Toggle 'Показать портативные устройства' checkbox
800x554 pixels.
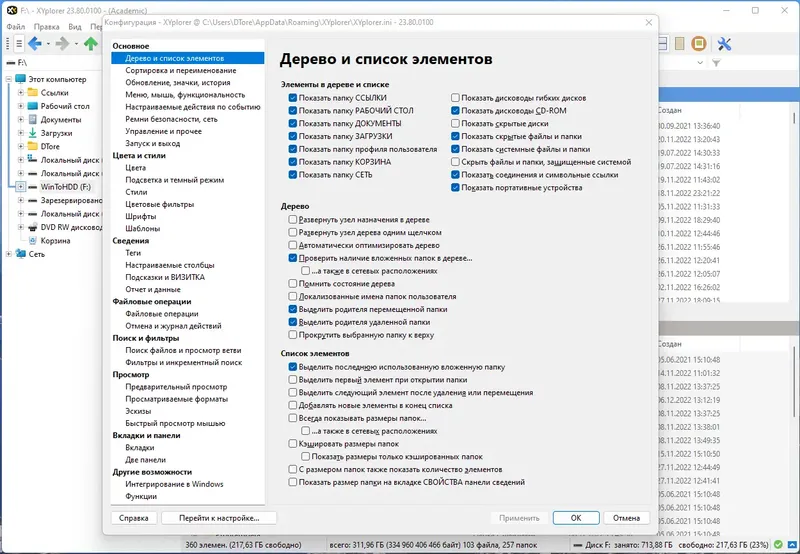point(455,187)
